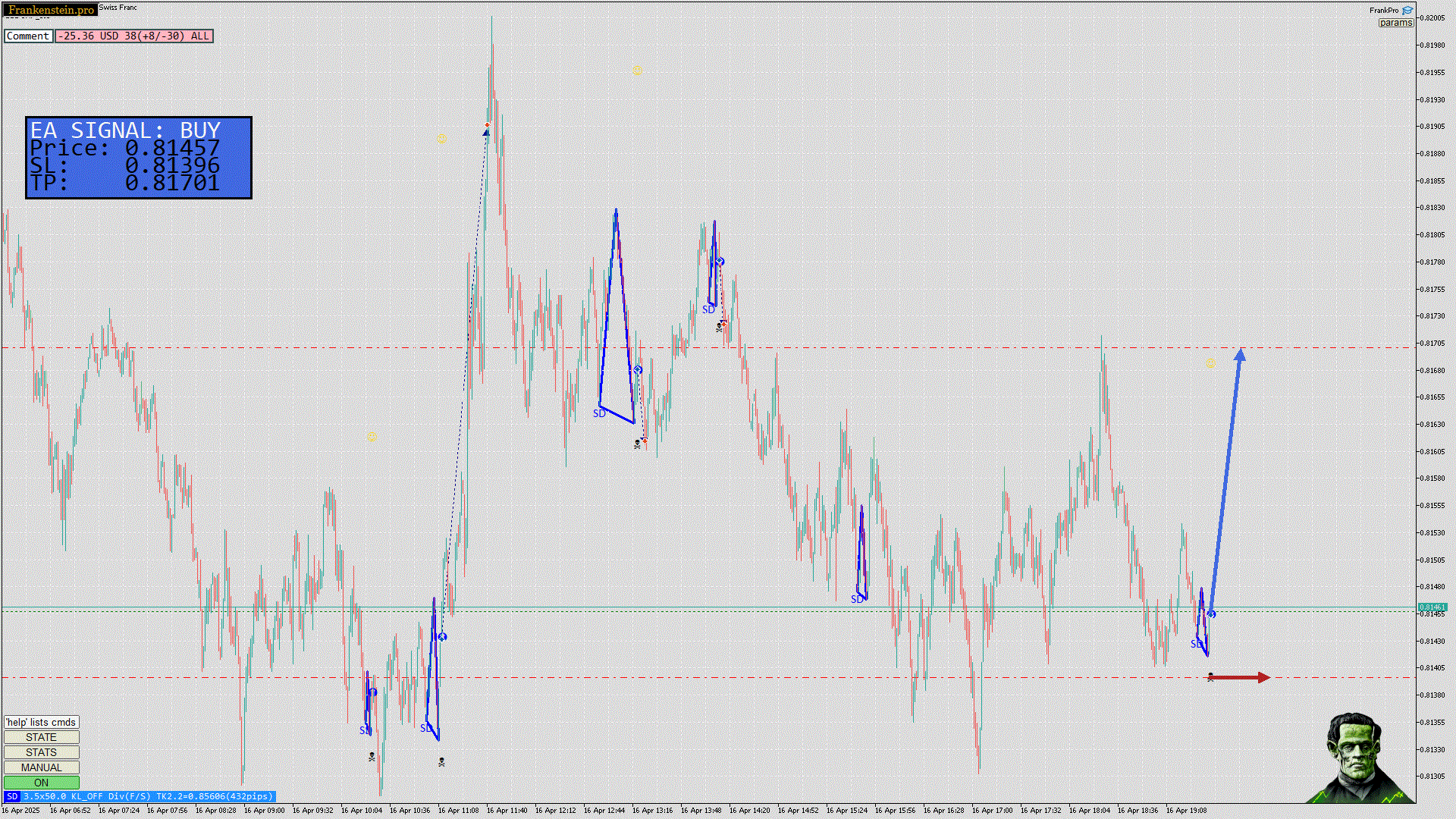Screen dimensions: 1456x819
Task: Click the Comment box at top left
Action: tap(28, 36)
